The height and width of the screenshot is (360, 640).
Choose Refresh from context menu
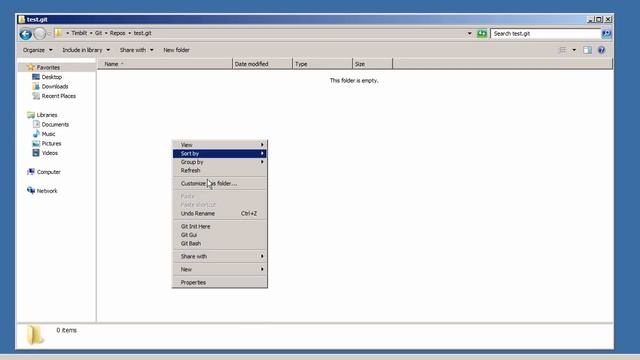coord(220,171)
